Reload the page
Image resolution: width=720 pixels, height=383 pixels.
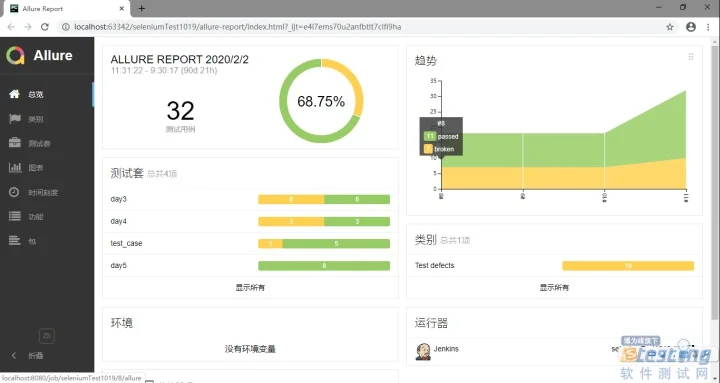click(x=45, y=27)
